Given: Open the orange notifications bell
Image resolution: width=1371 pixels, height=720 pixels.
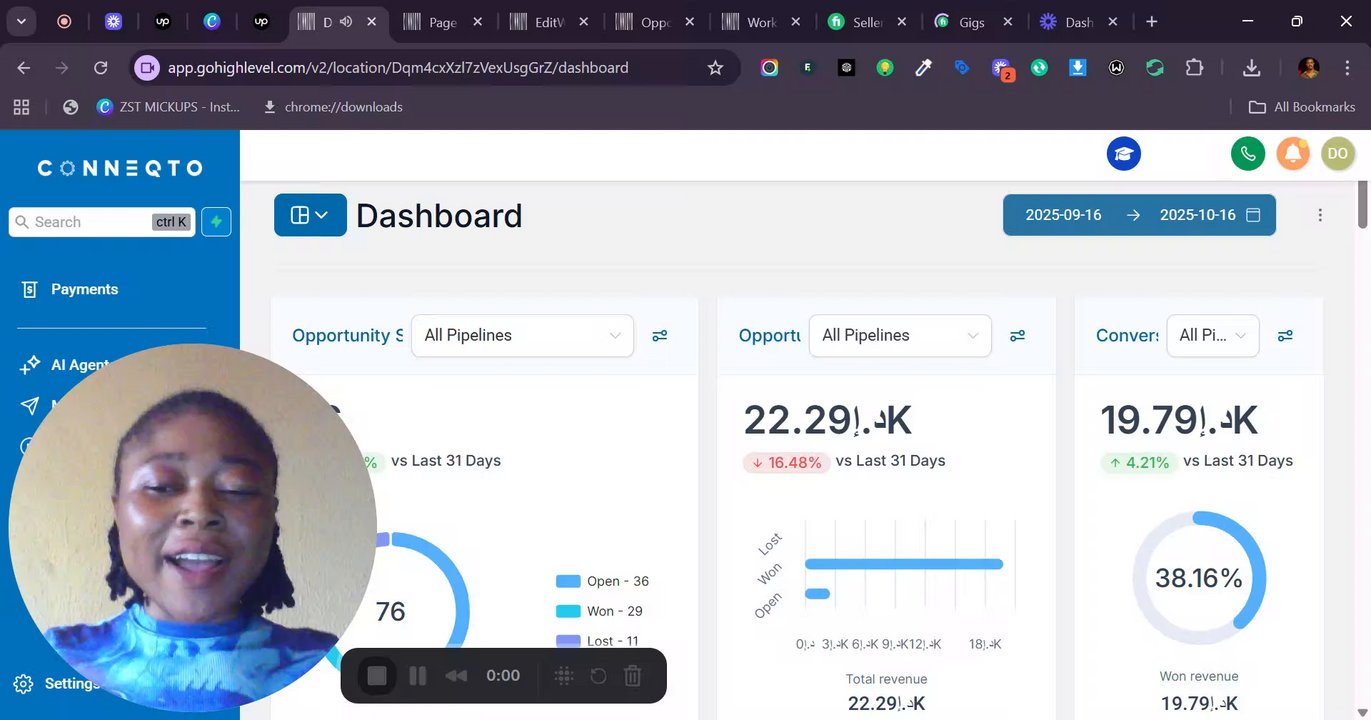Looking at the screenshot, I should point(1293,153).
